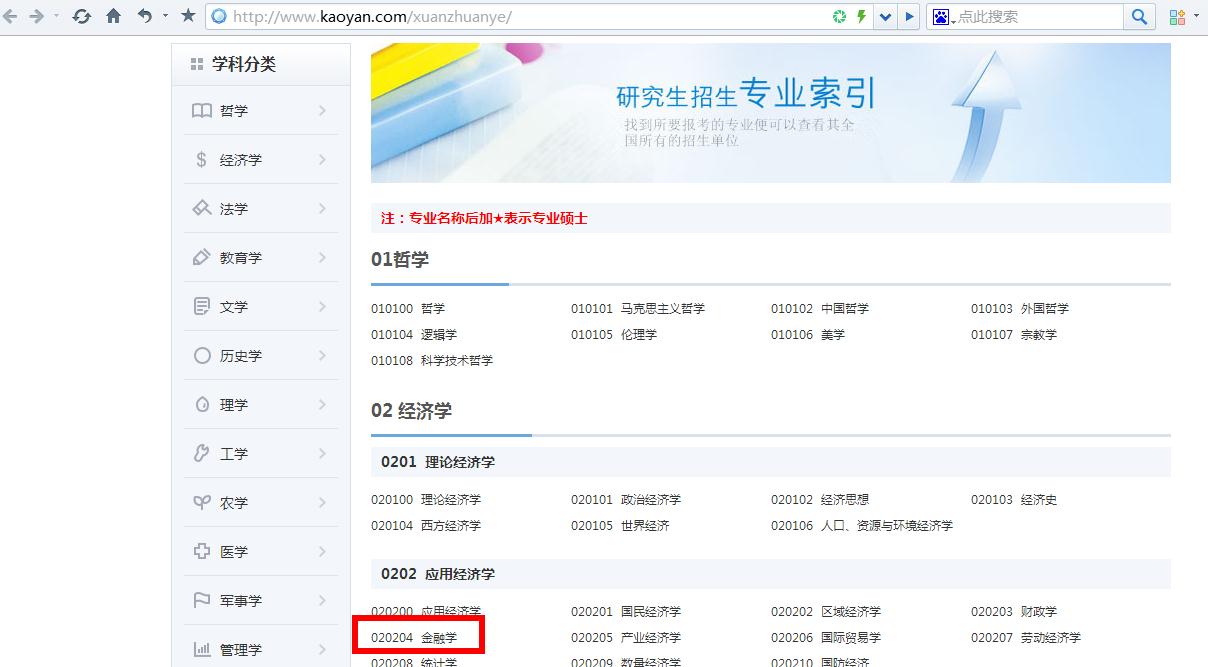Screen dimensions: 1208x667
Task: Select the medical cross icon for 医学
Action: [x=202, y=551]
